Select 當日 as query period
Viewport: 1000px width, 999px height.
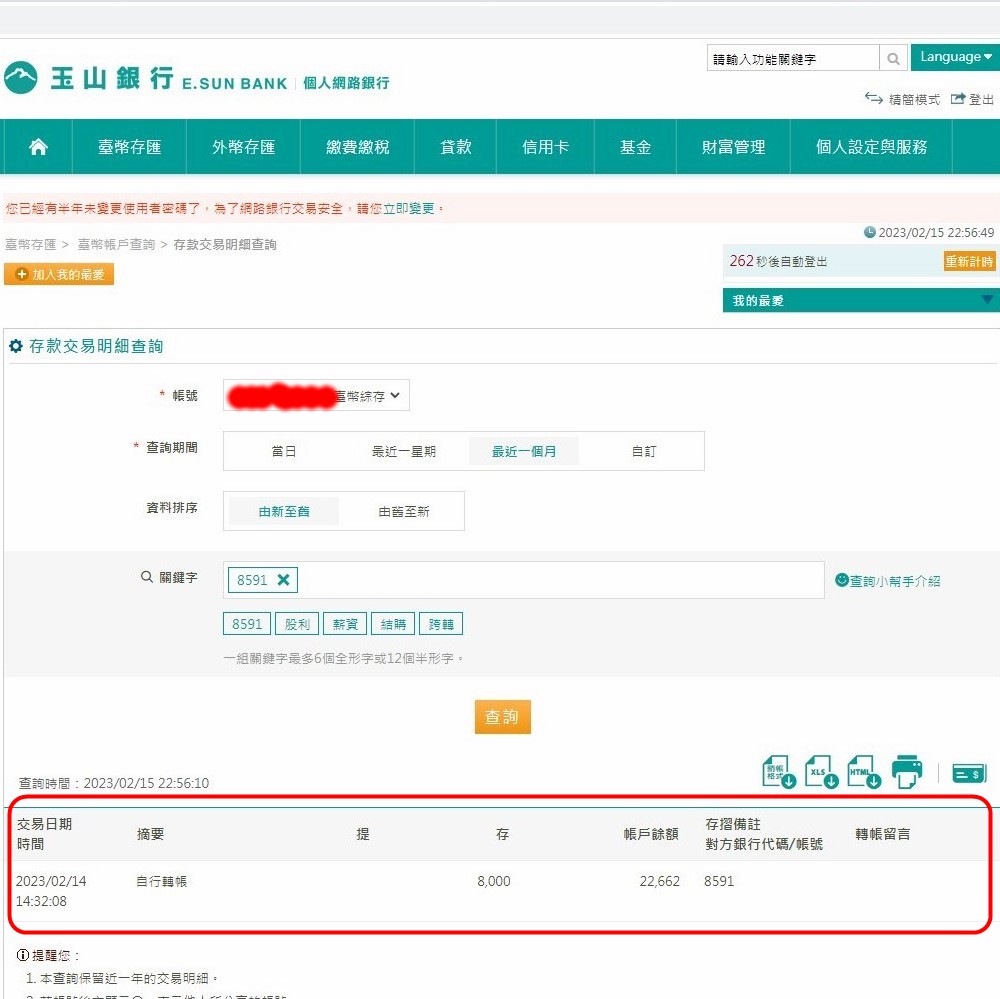point(284,451)
